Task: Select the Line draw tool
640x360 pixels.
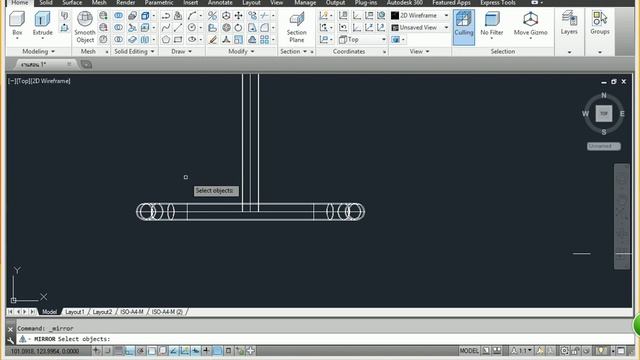Action: [x=178, y=28]
